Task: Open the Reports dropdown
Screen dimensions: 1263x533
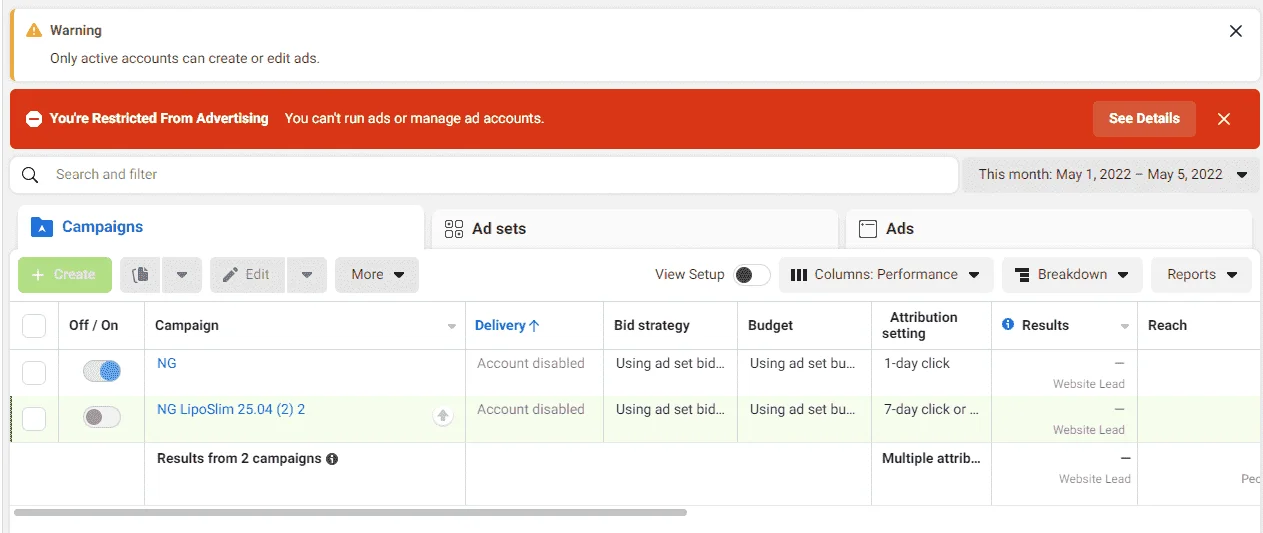Action: (1202, 275)
